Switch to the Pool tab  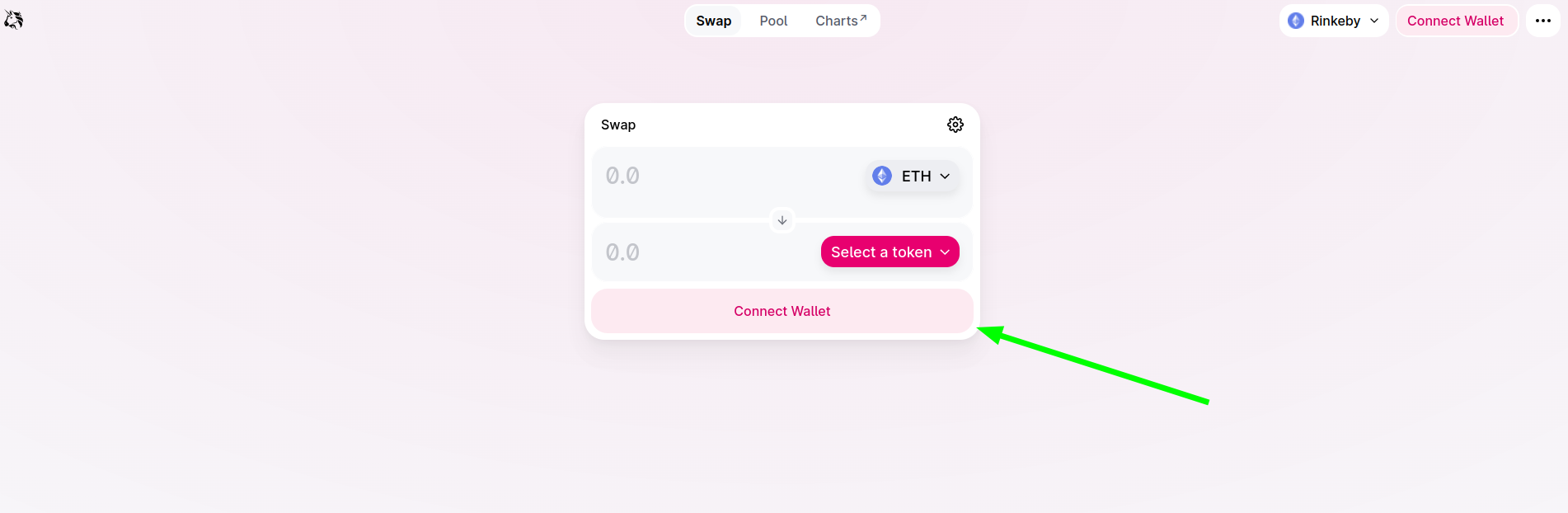(772, 20)
